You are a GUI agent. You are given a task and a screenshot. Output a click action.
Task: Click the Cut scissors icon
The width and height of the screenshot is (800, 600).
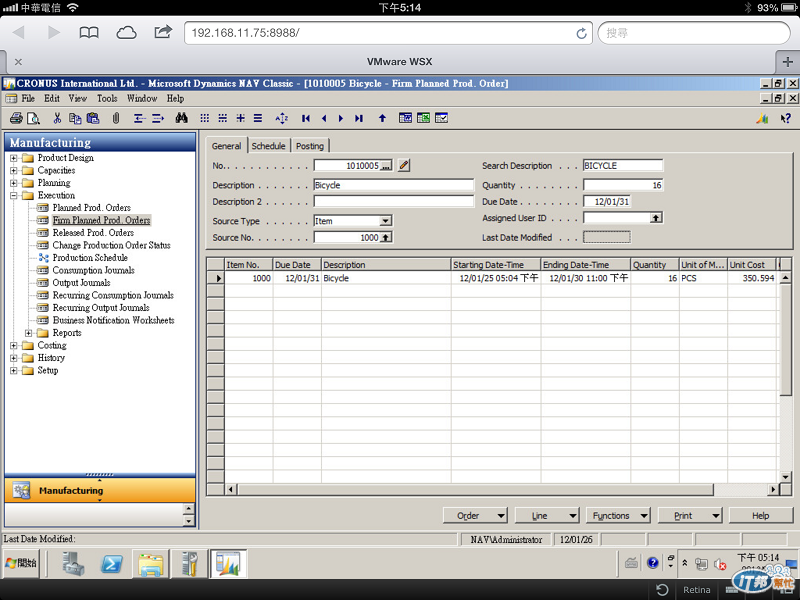(x=57, y=118)
